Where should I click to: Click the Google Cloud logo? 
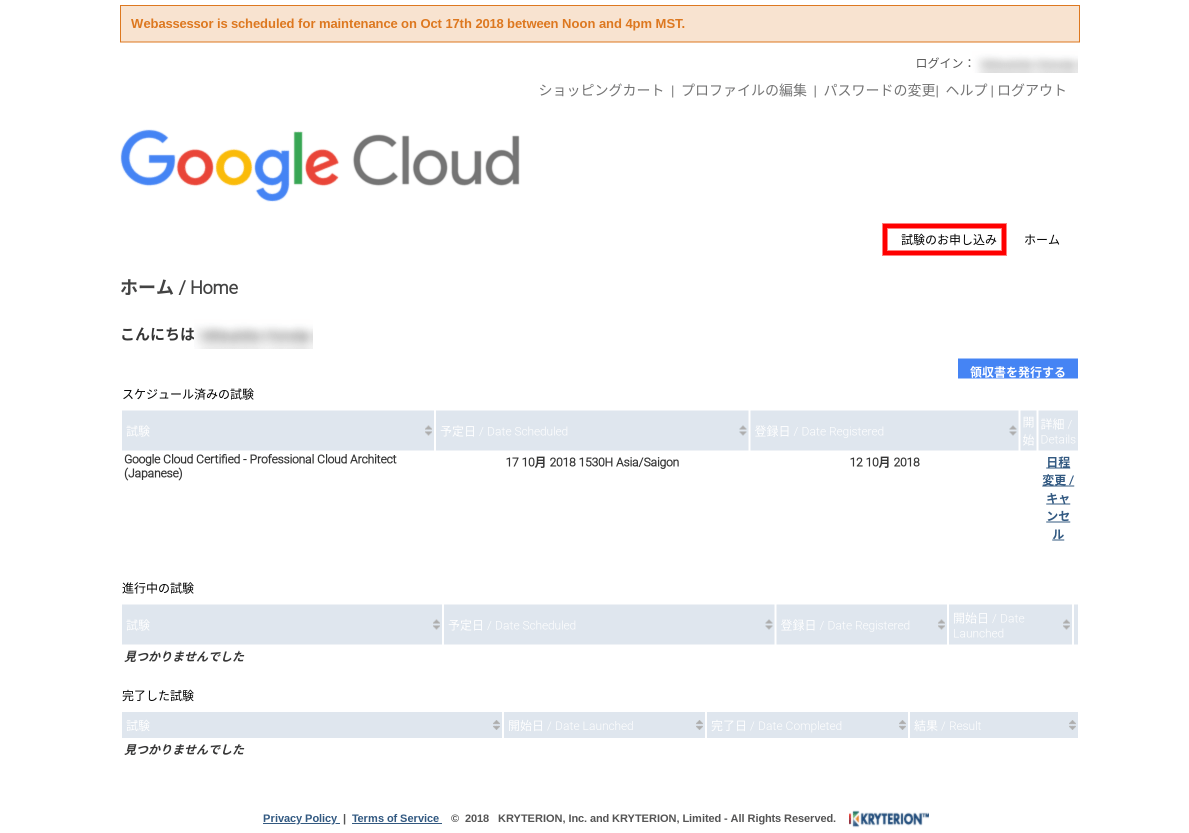coord(320,164)
